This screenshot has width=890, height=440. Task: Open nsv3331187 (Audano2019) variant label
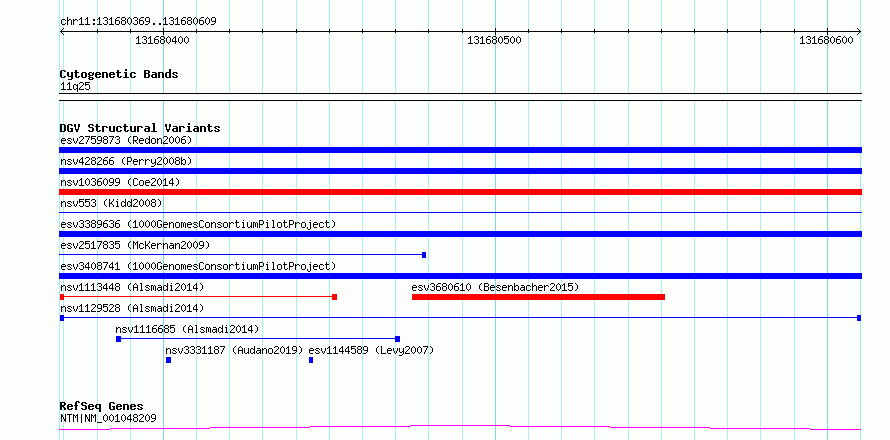point(234,350)
